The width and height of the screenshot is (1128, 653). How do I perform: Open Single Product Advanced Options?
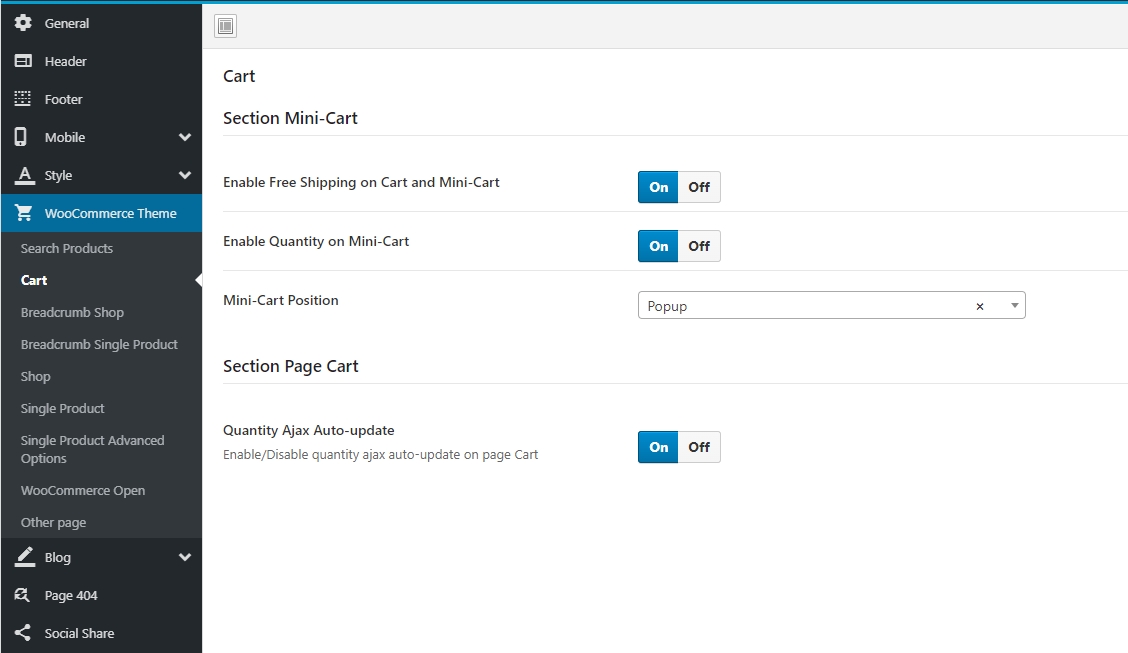point(92,449)
